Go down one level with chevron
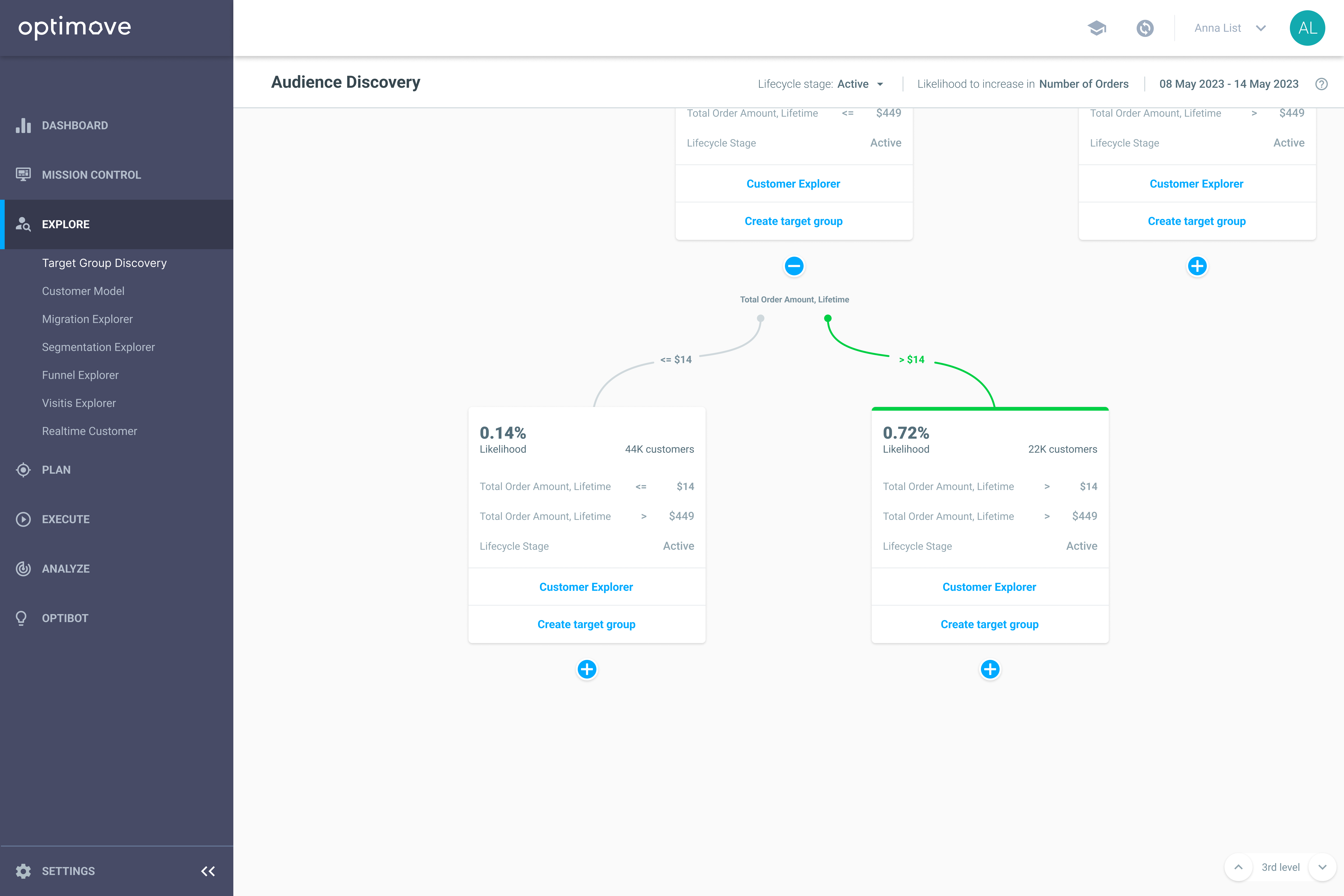The height and width of the screenshot is (896, 1344). click(x=1322, y=867)
